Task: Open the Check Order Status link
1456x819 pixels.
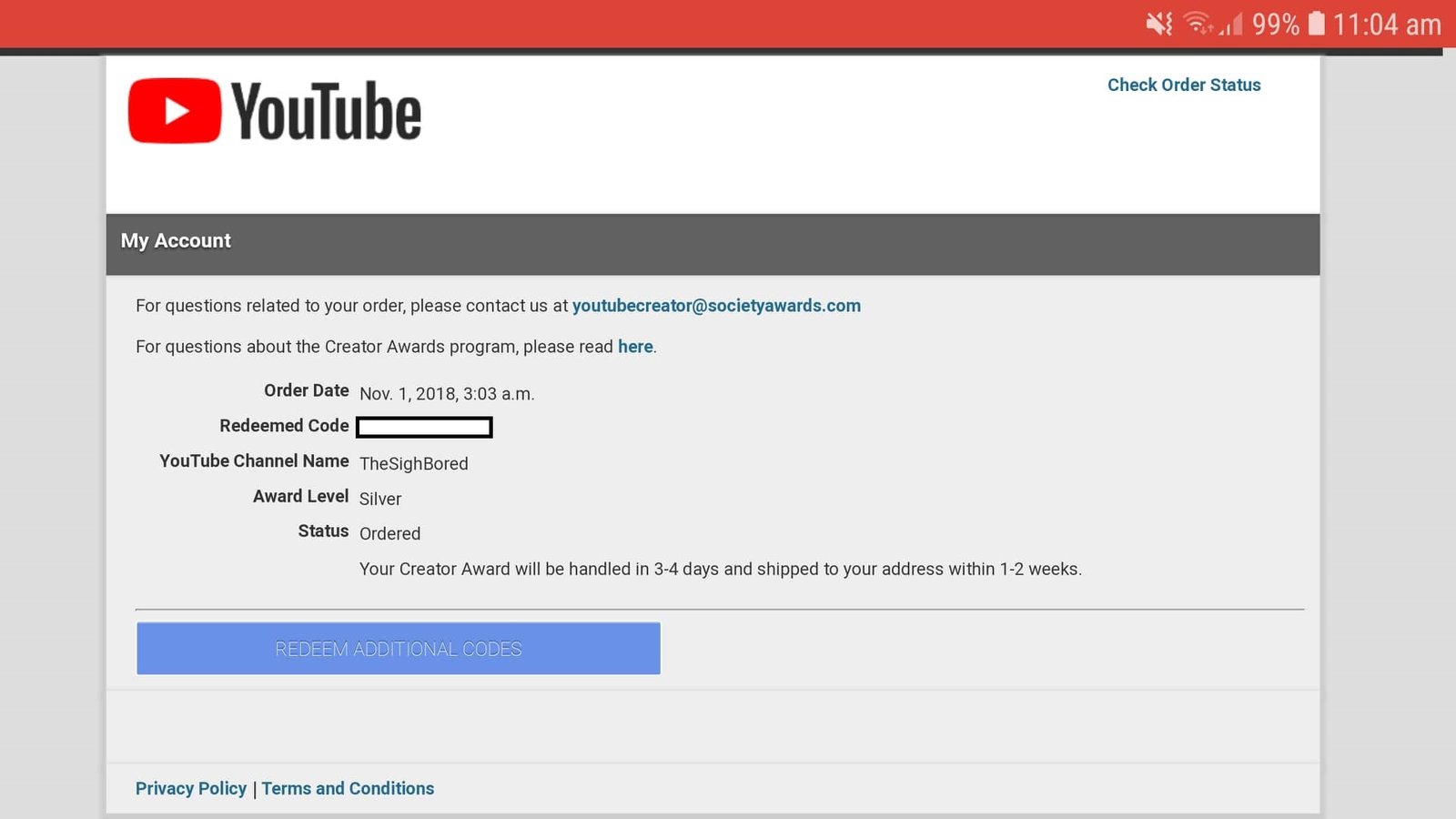Action: tap(1184, 85)
